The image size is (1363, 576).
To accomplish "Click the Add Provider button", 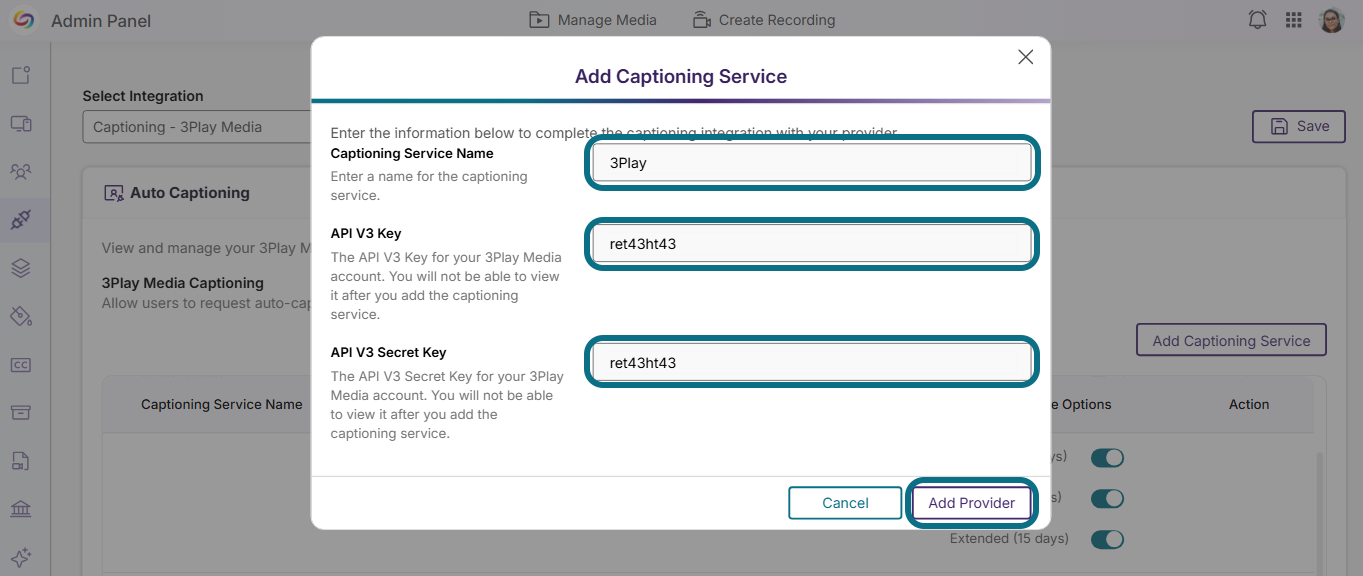I will 971,503.
